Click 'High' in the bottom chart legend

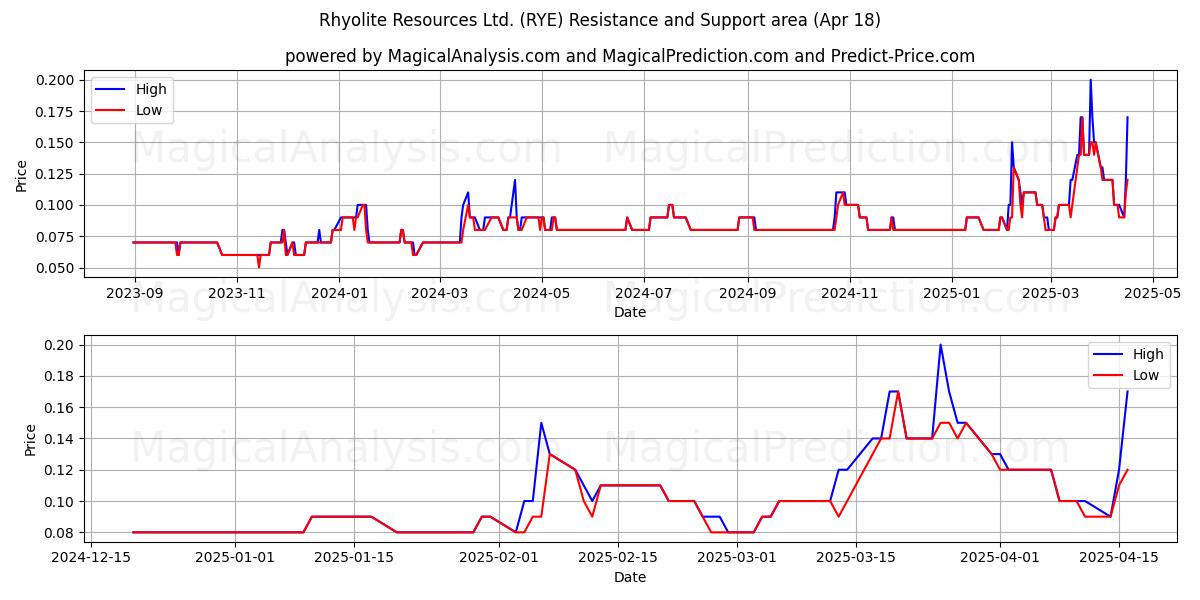pyautogui.click(x=1148, y=354)
